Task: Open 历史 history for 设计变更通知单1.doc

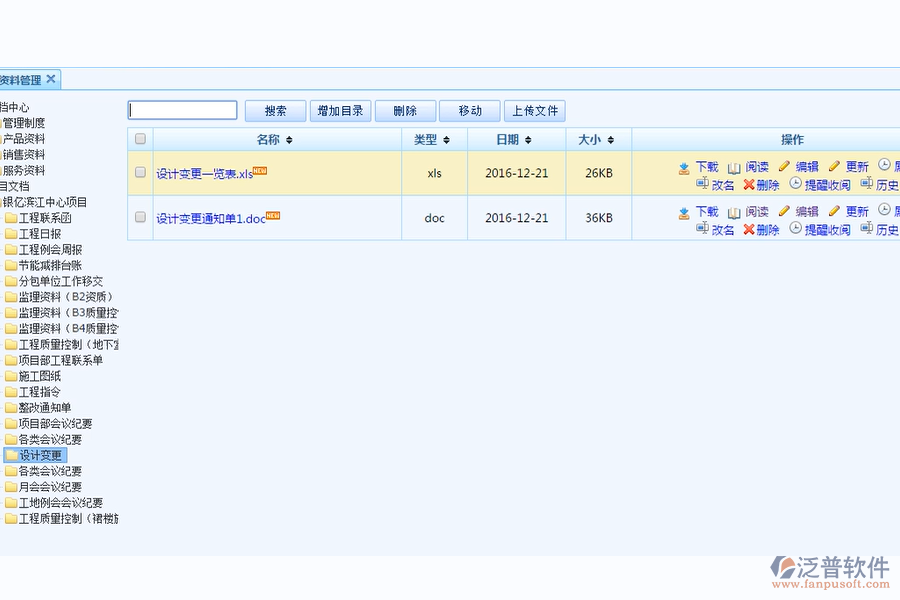Action: (867, 229)
